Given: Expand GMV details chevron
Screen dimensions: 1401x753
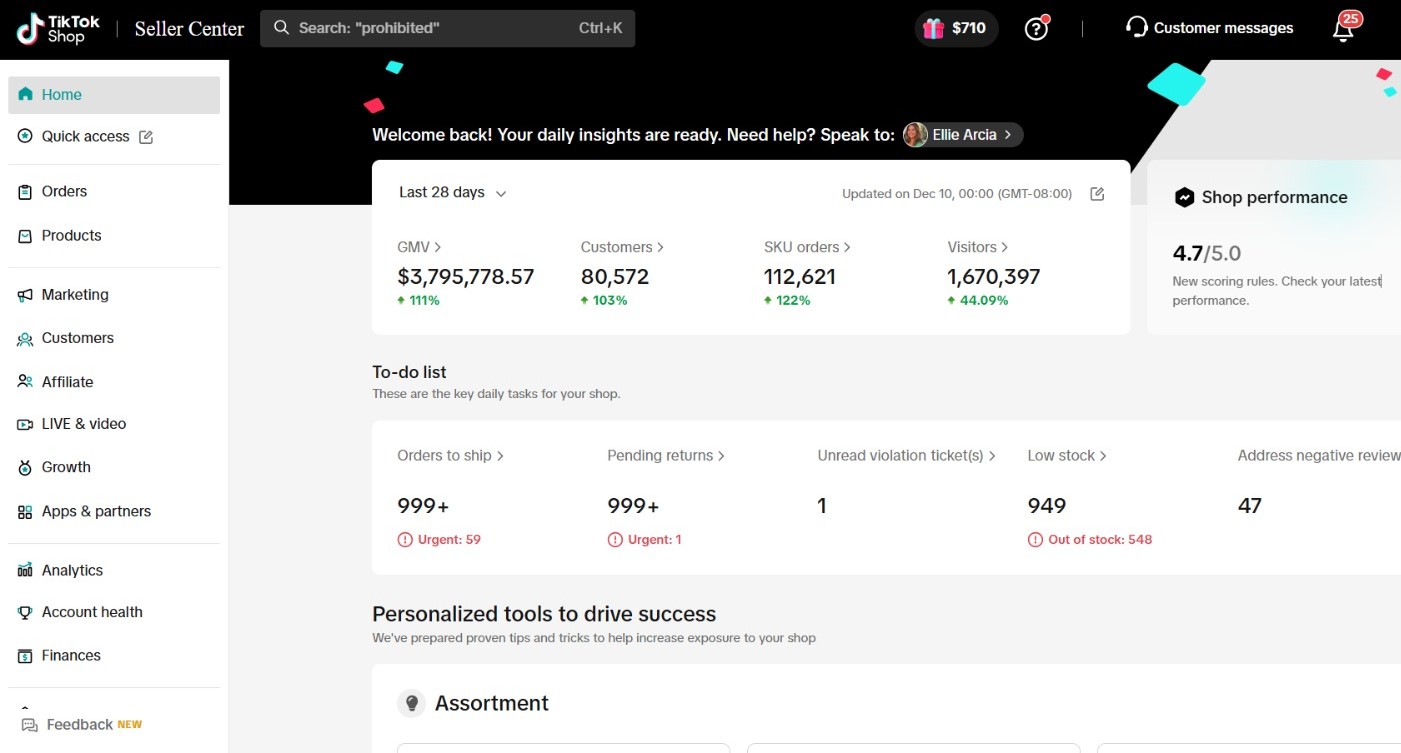Looking at the screenshot, I should coord(438,247).
